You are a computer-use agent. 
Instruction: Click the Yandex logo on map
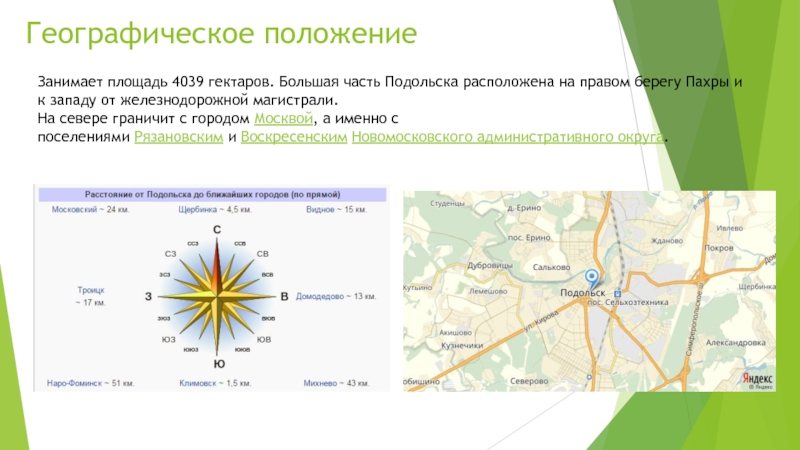click(x=757, y=378)
